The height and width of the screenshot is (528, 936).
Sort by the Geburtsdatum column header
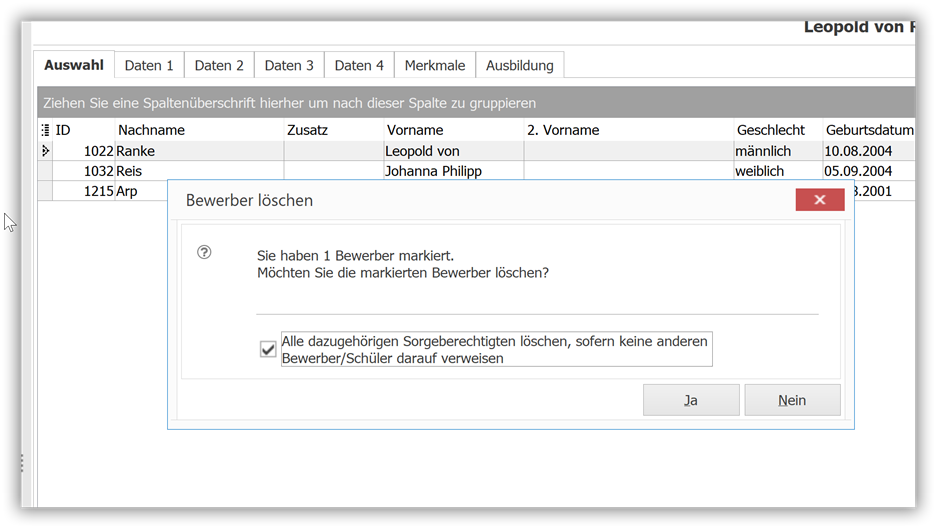tap(869, 130)
